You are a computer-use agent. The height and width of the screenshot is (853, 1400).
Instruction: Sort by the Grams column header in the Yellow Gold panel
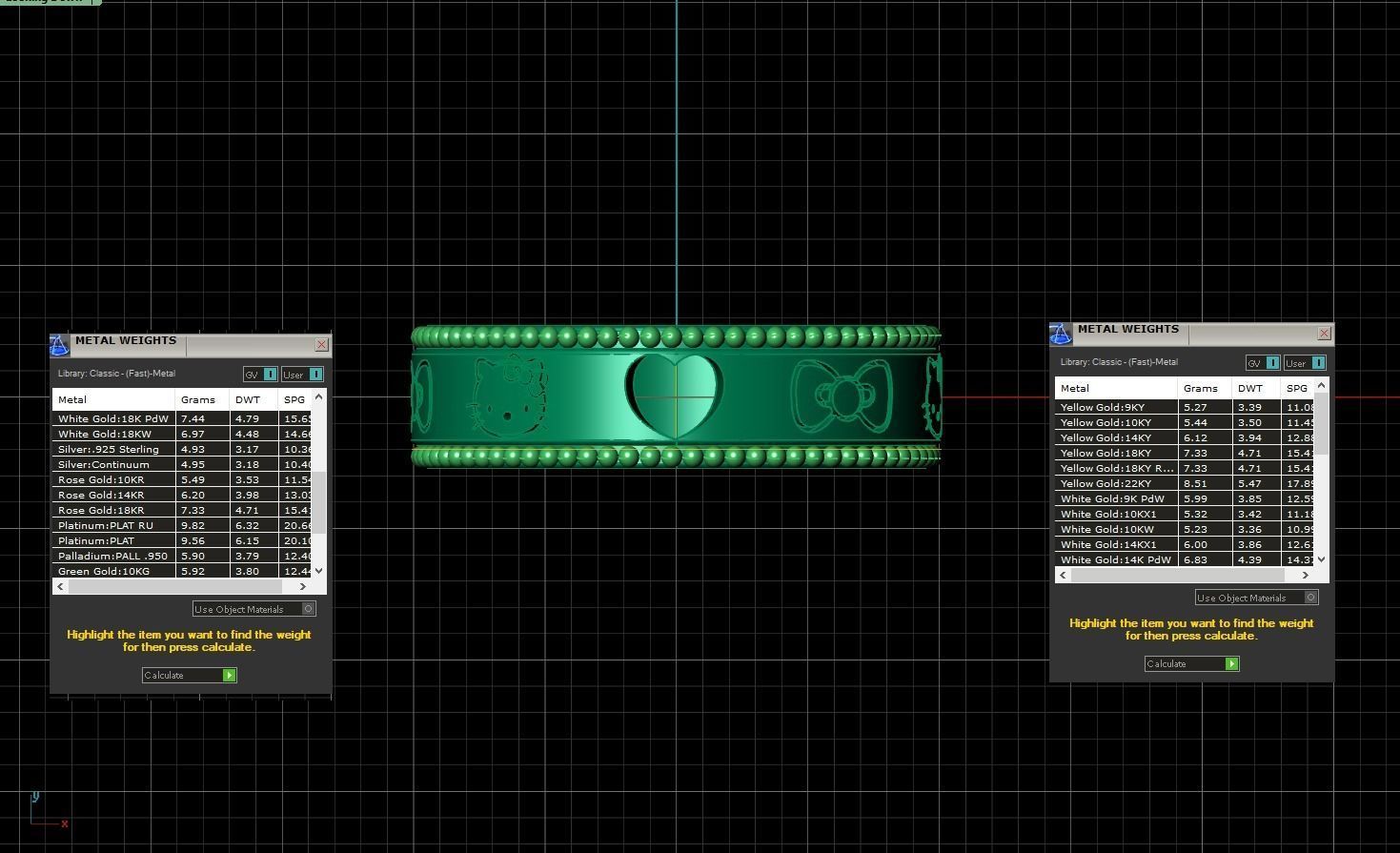click(1205, 389)
